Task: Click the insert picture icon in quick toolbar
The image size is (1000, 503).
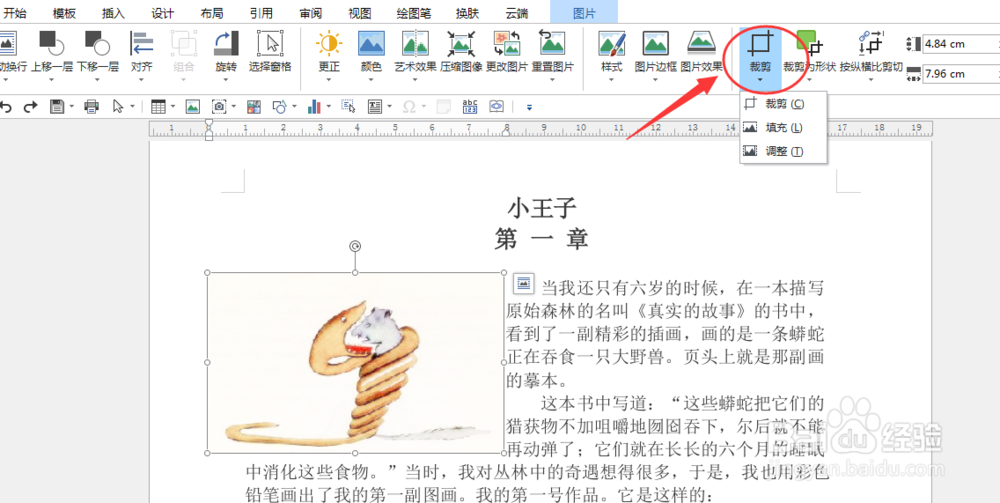Action: point(193,107)
